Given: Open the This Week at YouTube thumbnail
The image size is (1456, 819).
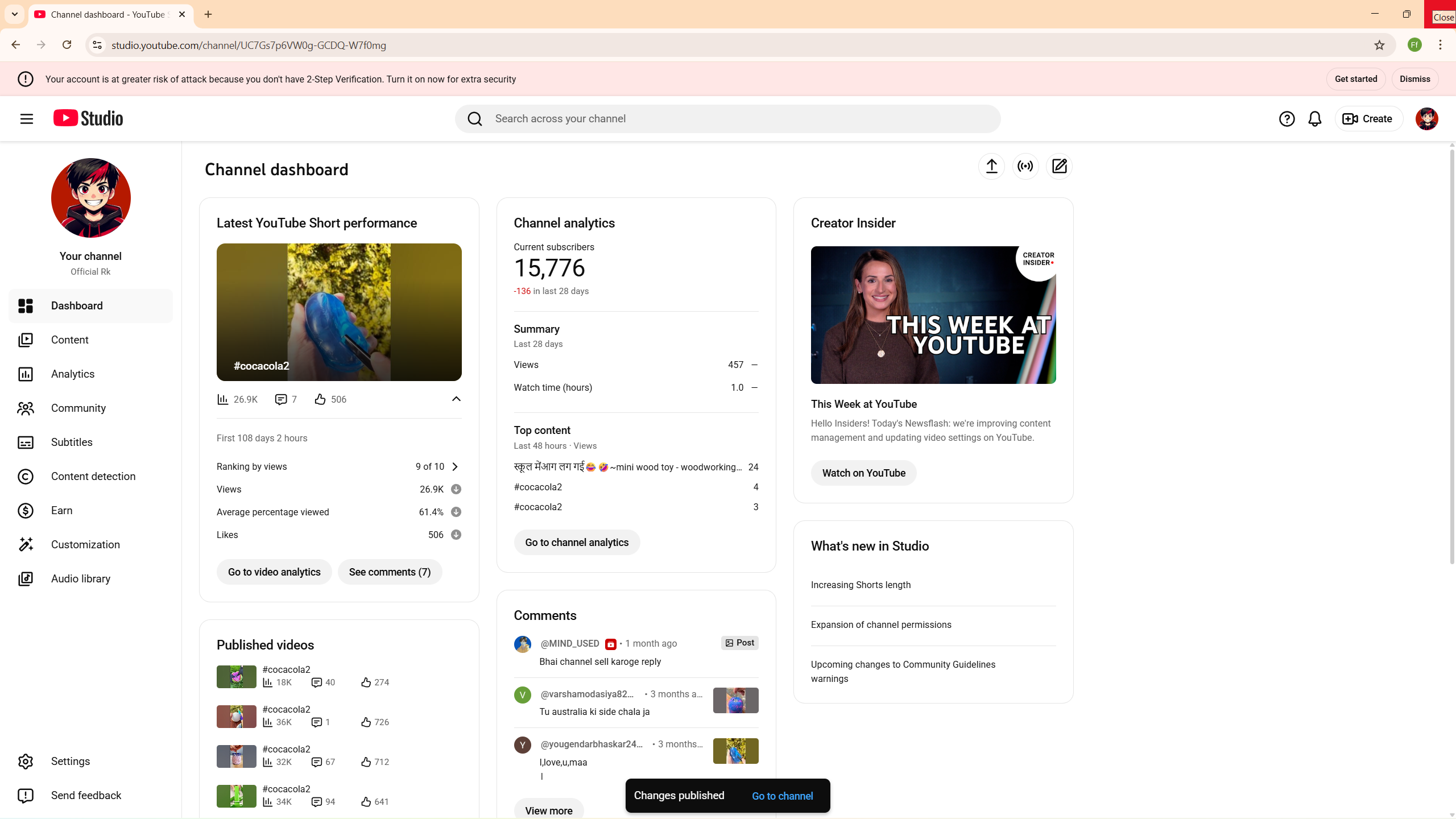Looking at the screenshot, I should (x=933, y=315).
